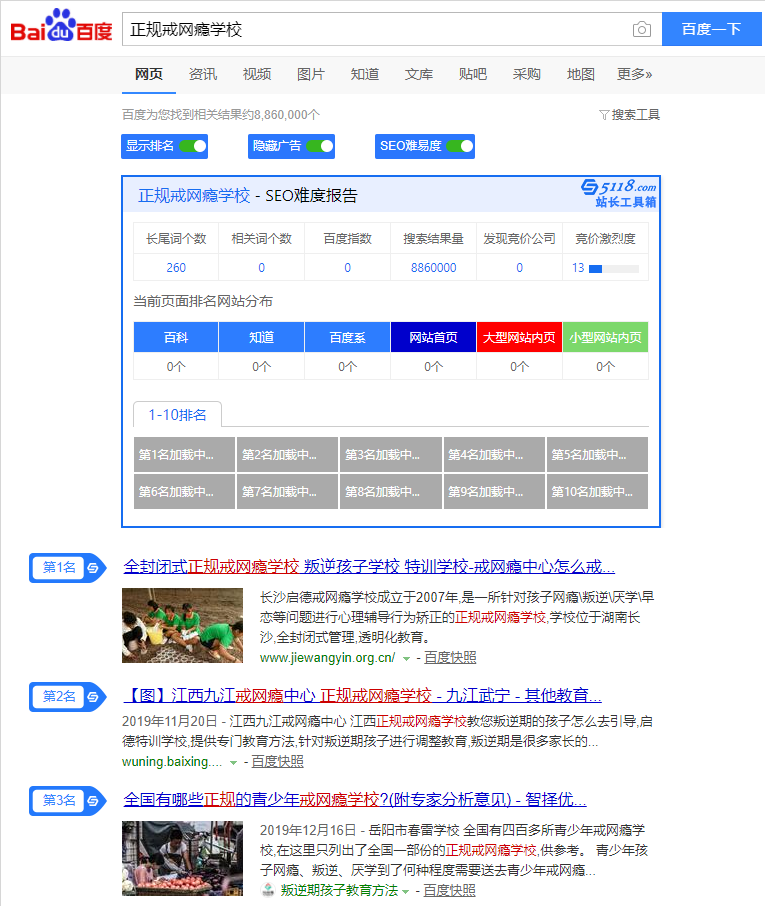The height and width of the screenshot is (906, 765).
Task: Click the favicon next to 叛逆期孩子教育方法
Action: click(268, 890)
